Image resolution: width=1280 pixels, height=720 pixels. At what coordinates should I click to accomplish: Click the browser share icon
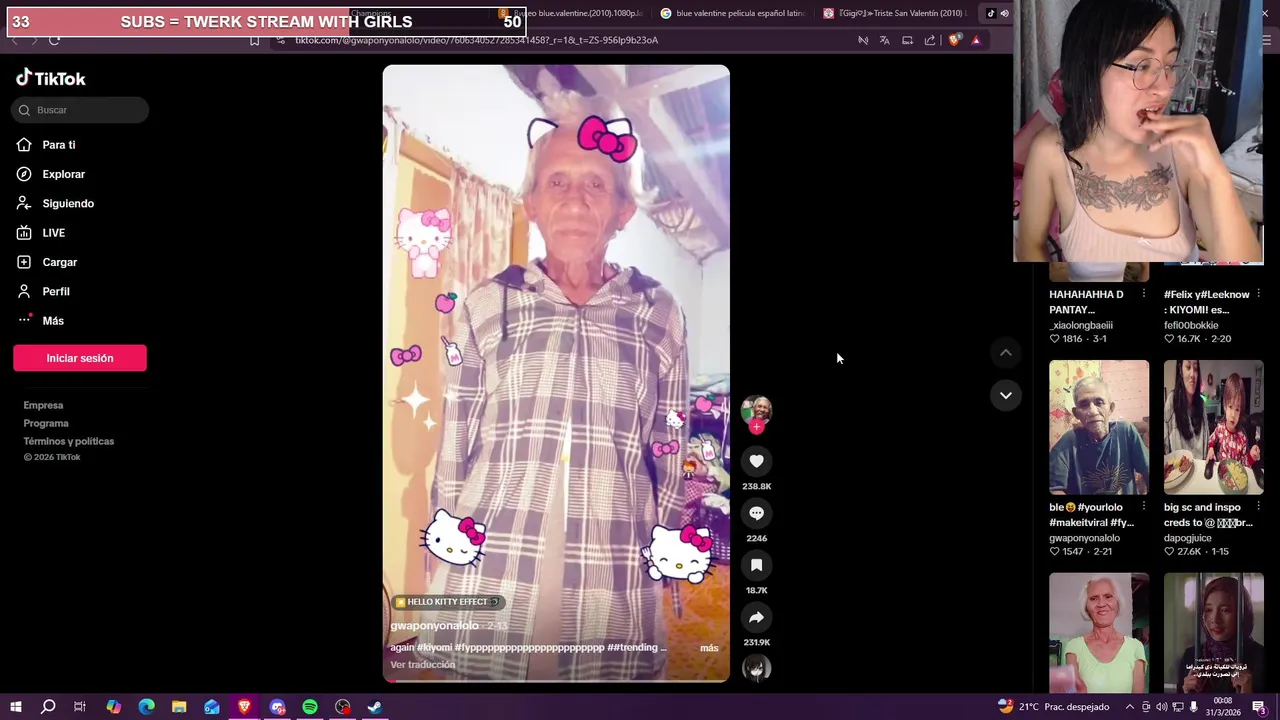(930, 40)
